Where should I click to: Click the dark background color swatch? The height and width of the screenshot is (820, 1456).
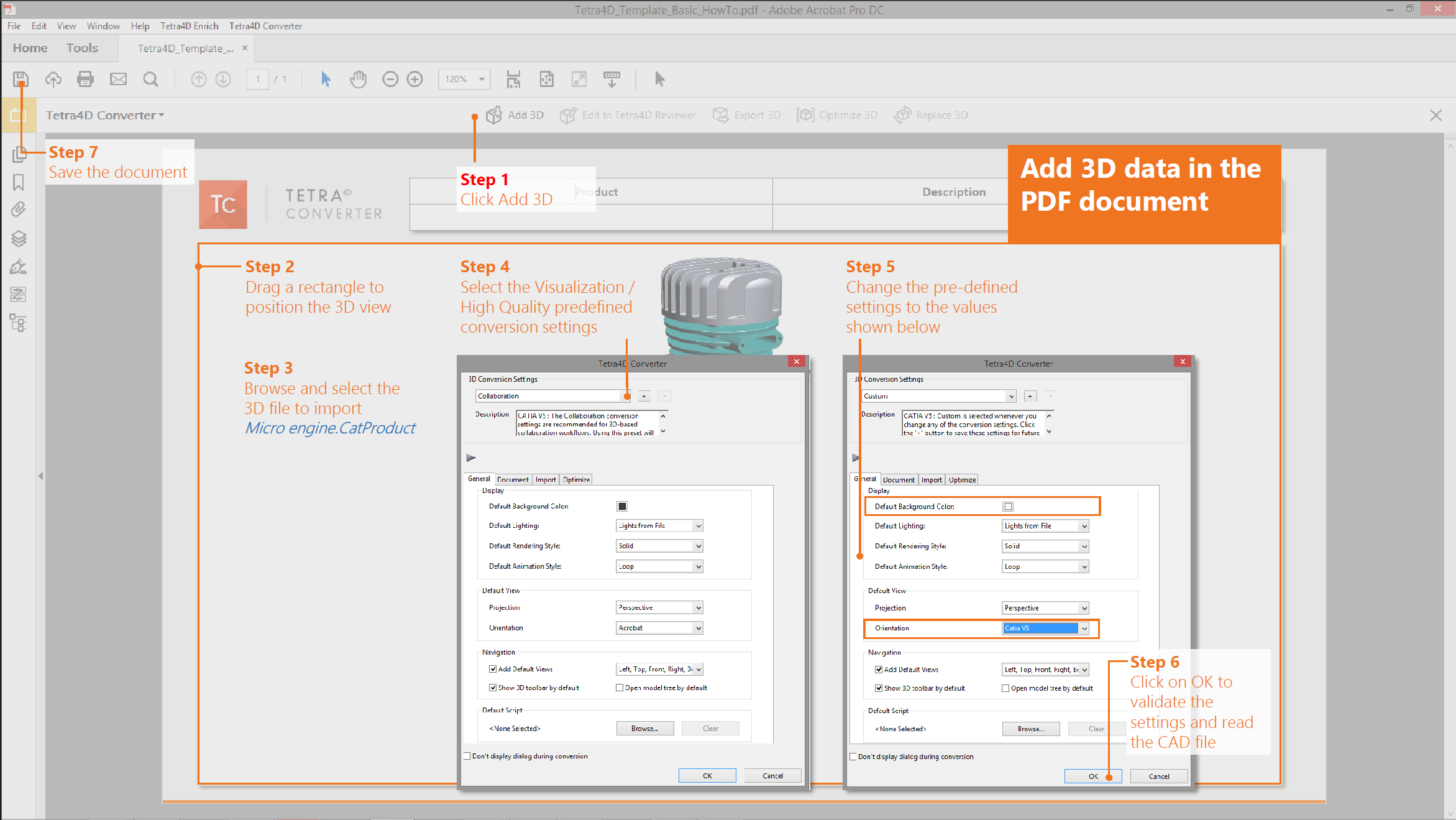click(622, 506)
